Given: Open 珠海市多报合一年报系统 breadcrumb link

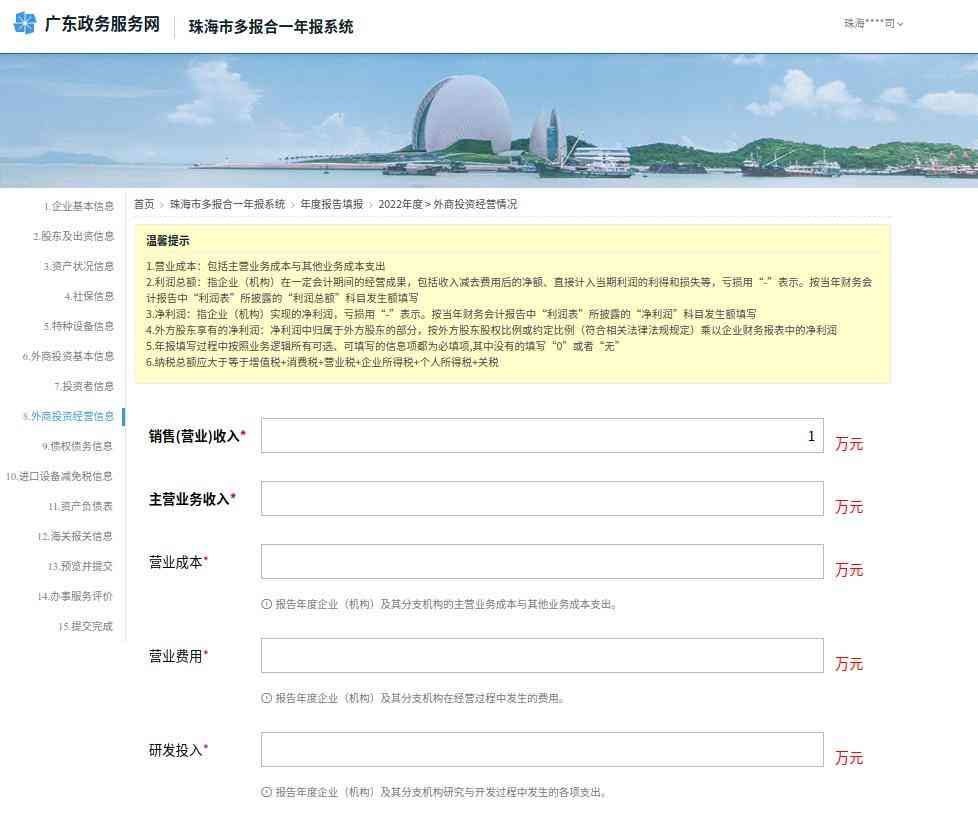Looking at the screenshot, I should pyautogui.click(x=227, y=204).
